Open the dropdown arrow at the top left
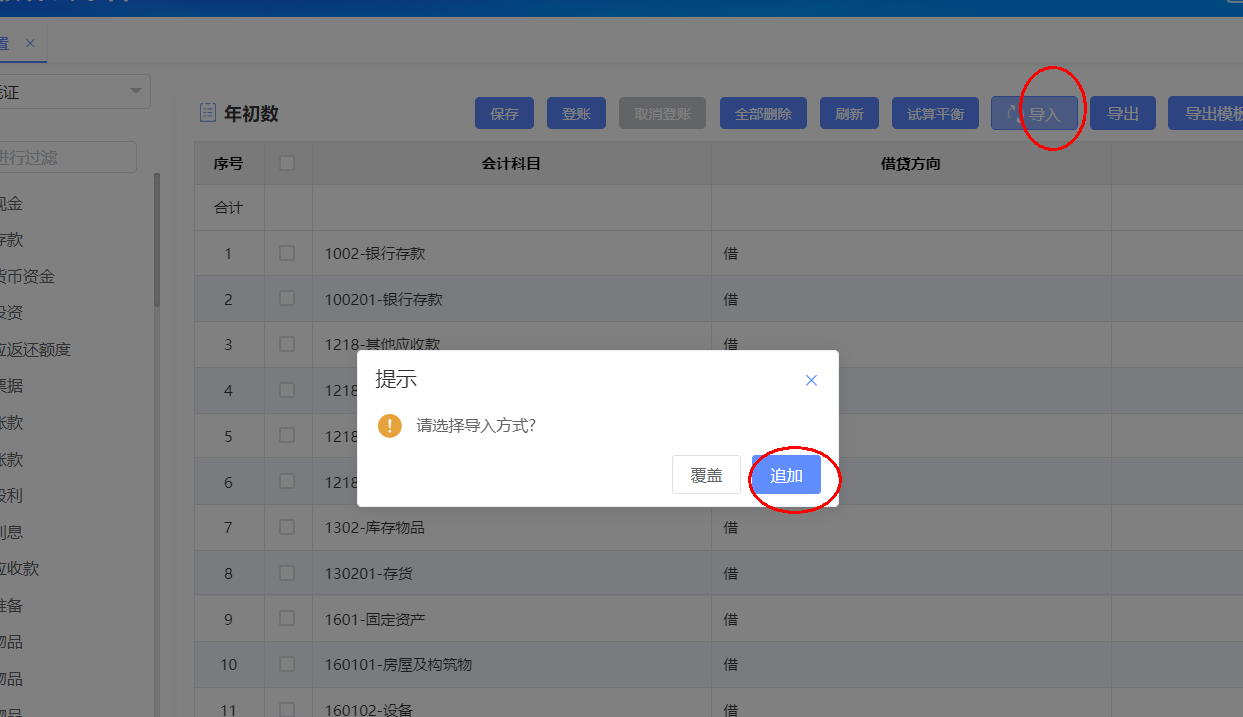Viewport: 1243px width, 717px height. [x=136, y=92]
